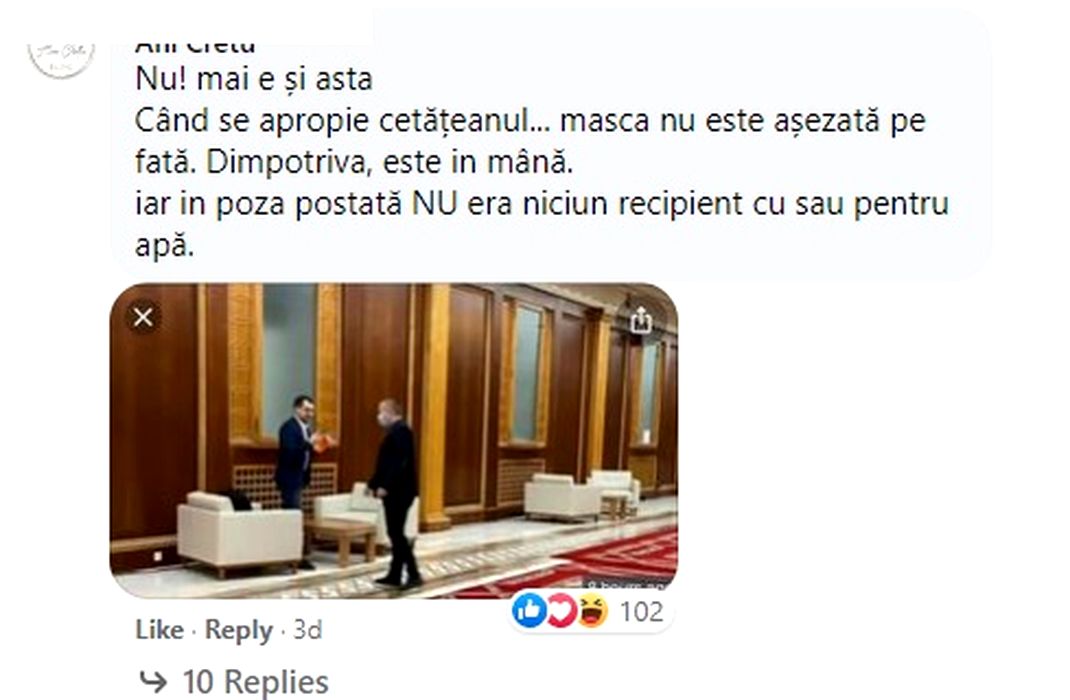Viewport: 1070px width, 700px height.
Task: Click the white armchair at photo's left
Action: point(239,532)
